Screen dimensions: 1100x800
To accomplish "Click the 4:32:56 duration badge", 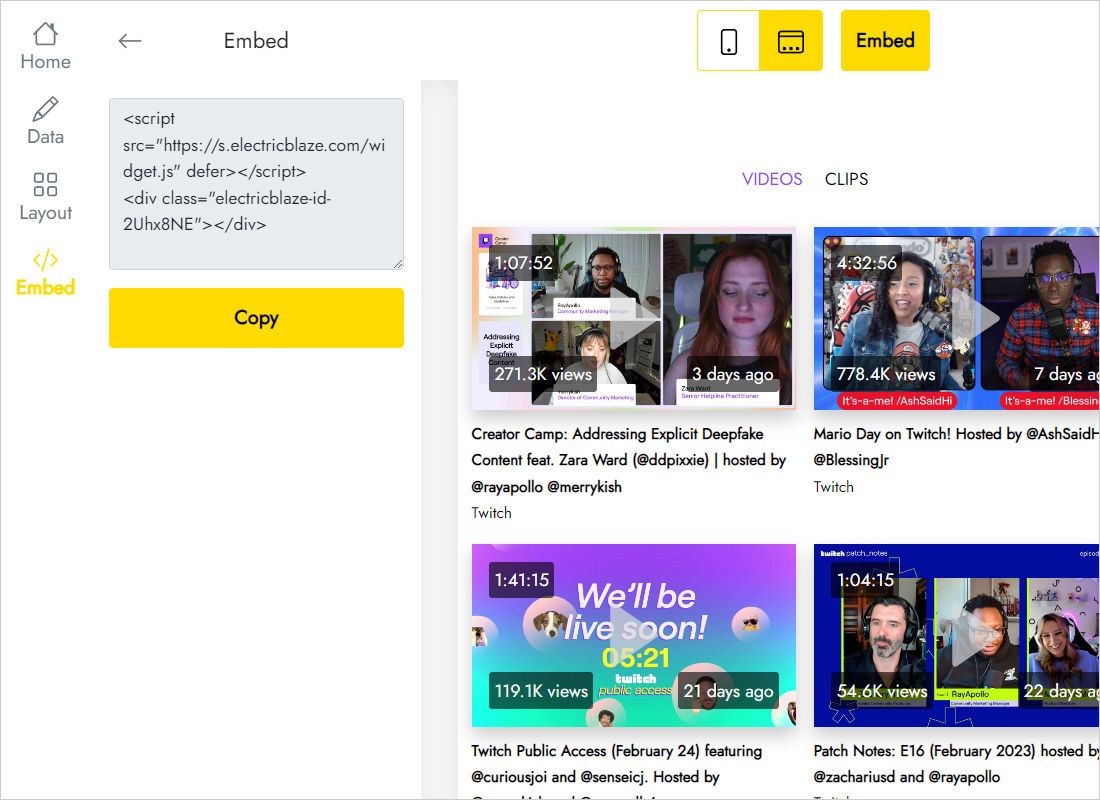I will 866,262.
